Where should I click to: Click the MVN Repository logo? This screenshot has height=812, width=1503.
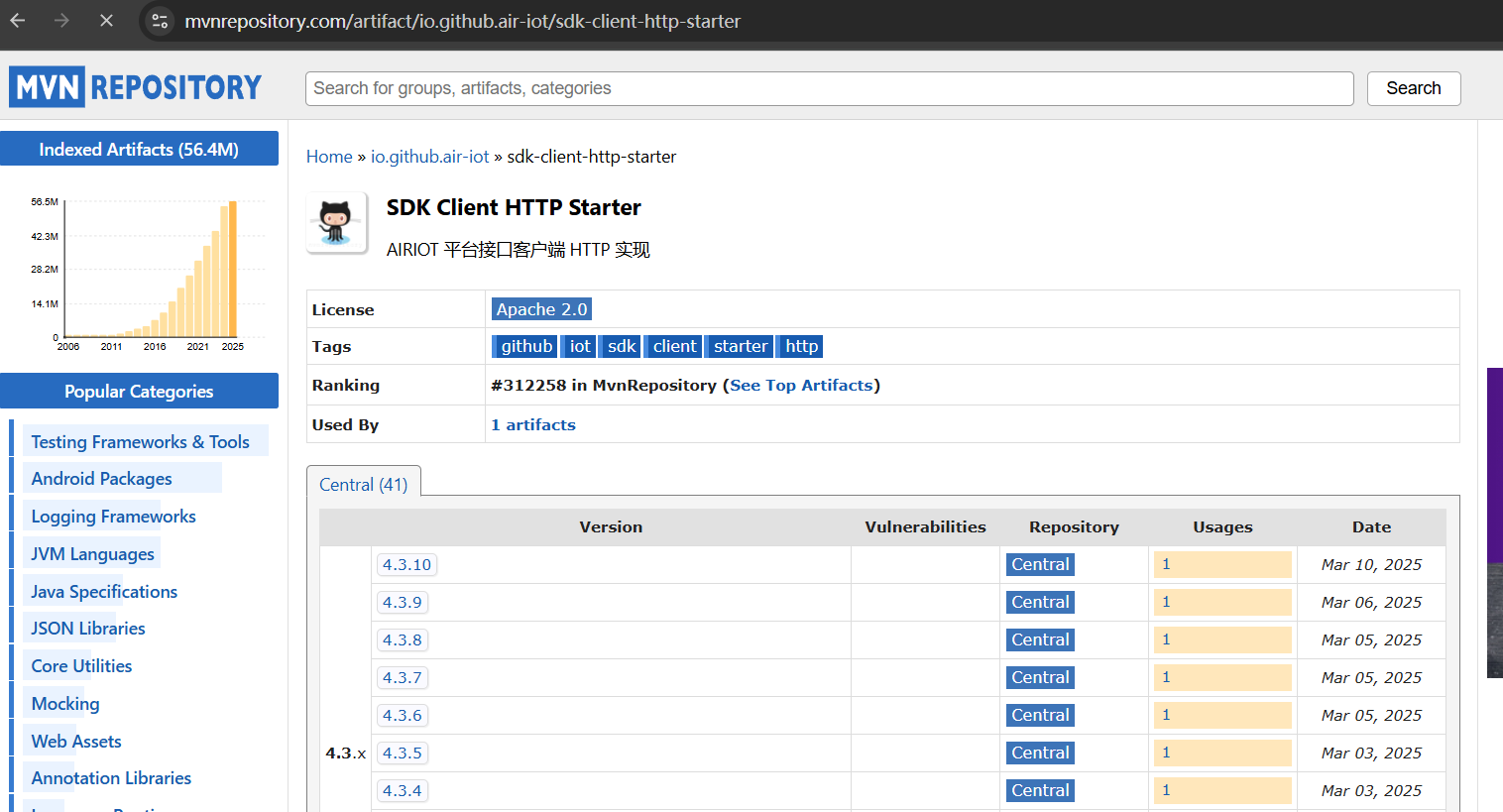click(136, 87)
